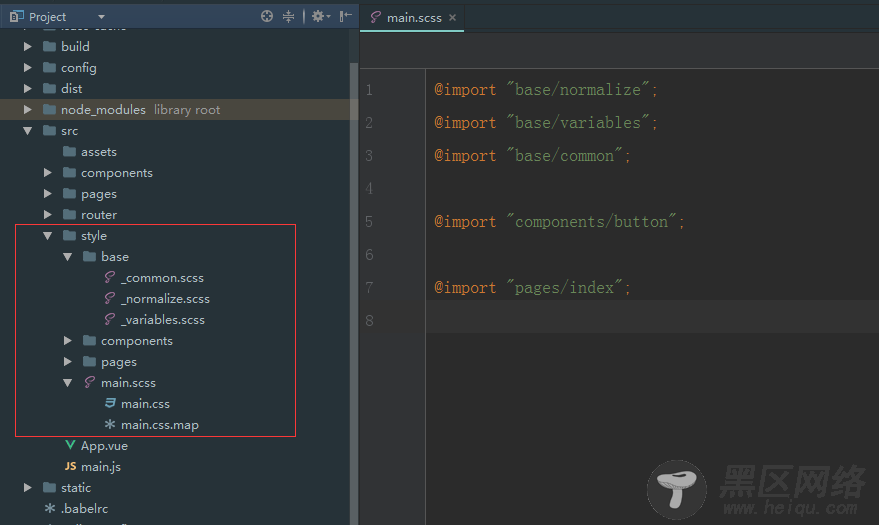This screenshot has width=879, height=525.
Task: Click the Collapse All icon in Project panel
Action: coord(288,16)
